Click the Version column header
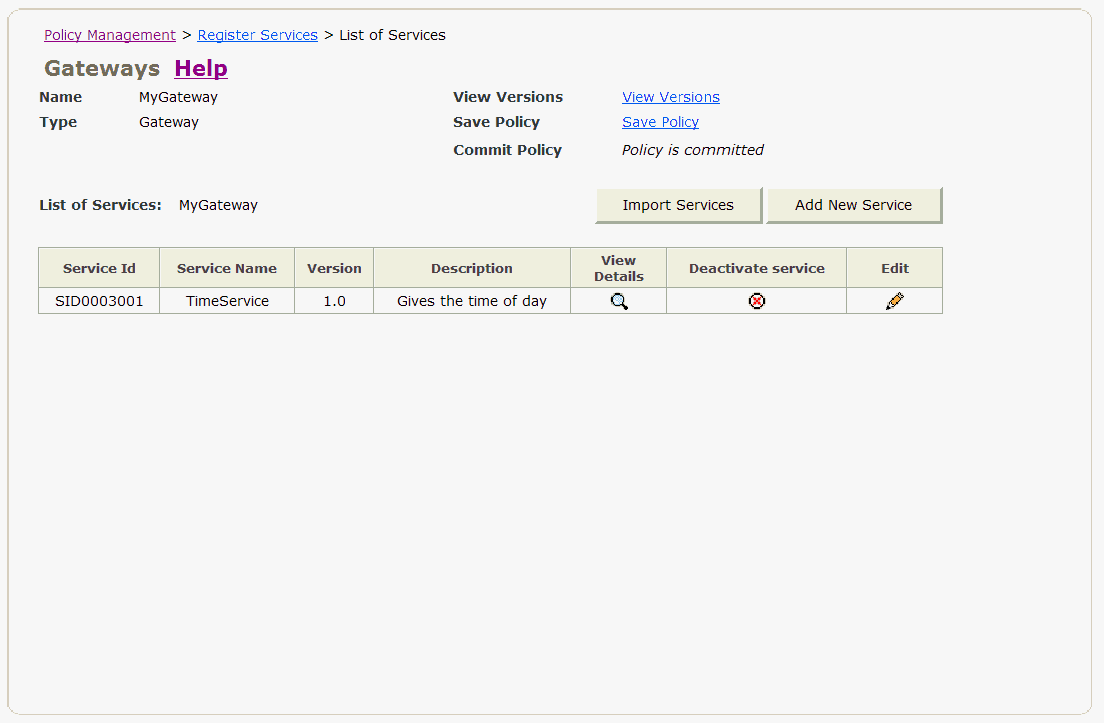Image resolution: width=1104 pixels, height=723 pixels. click(334, 268)
